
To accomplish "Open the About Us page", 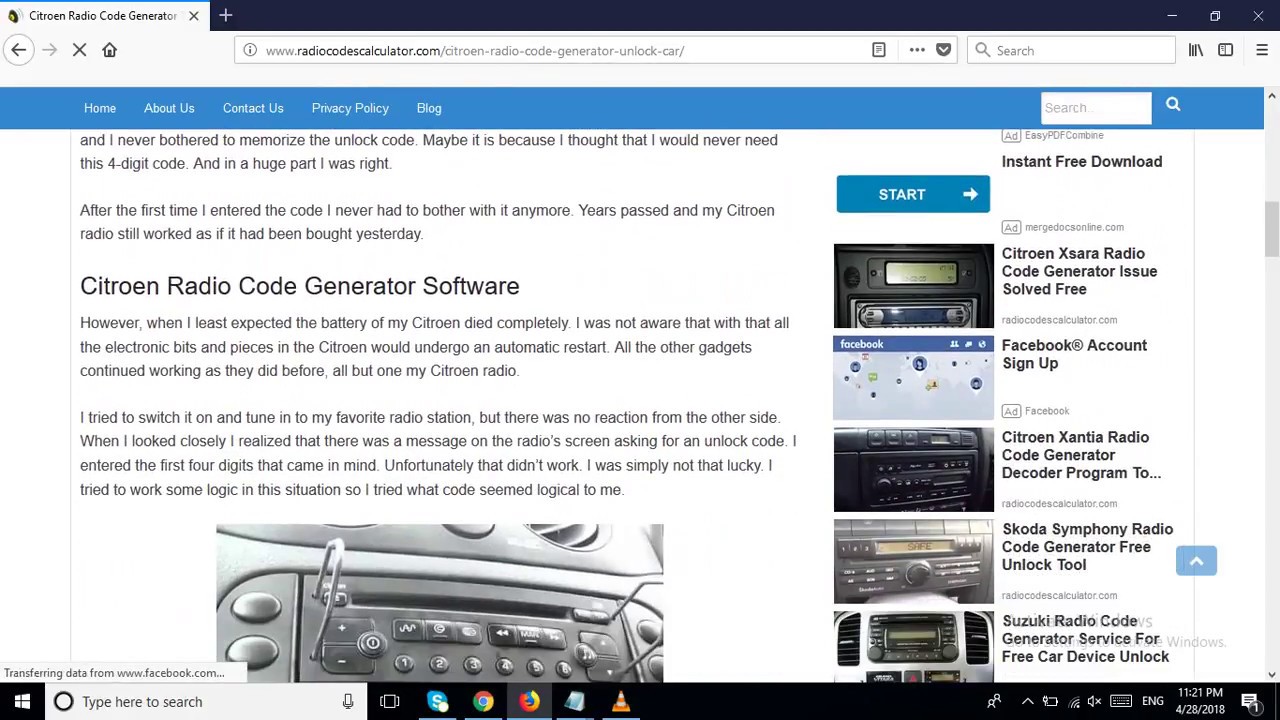I will 169,108.
